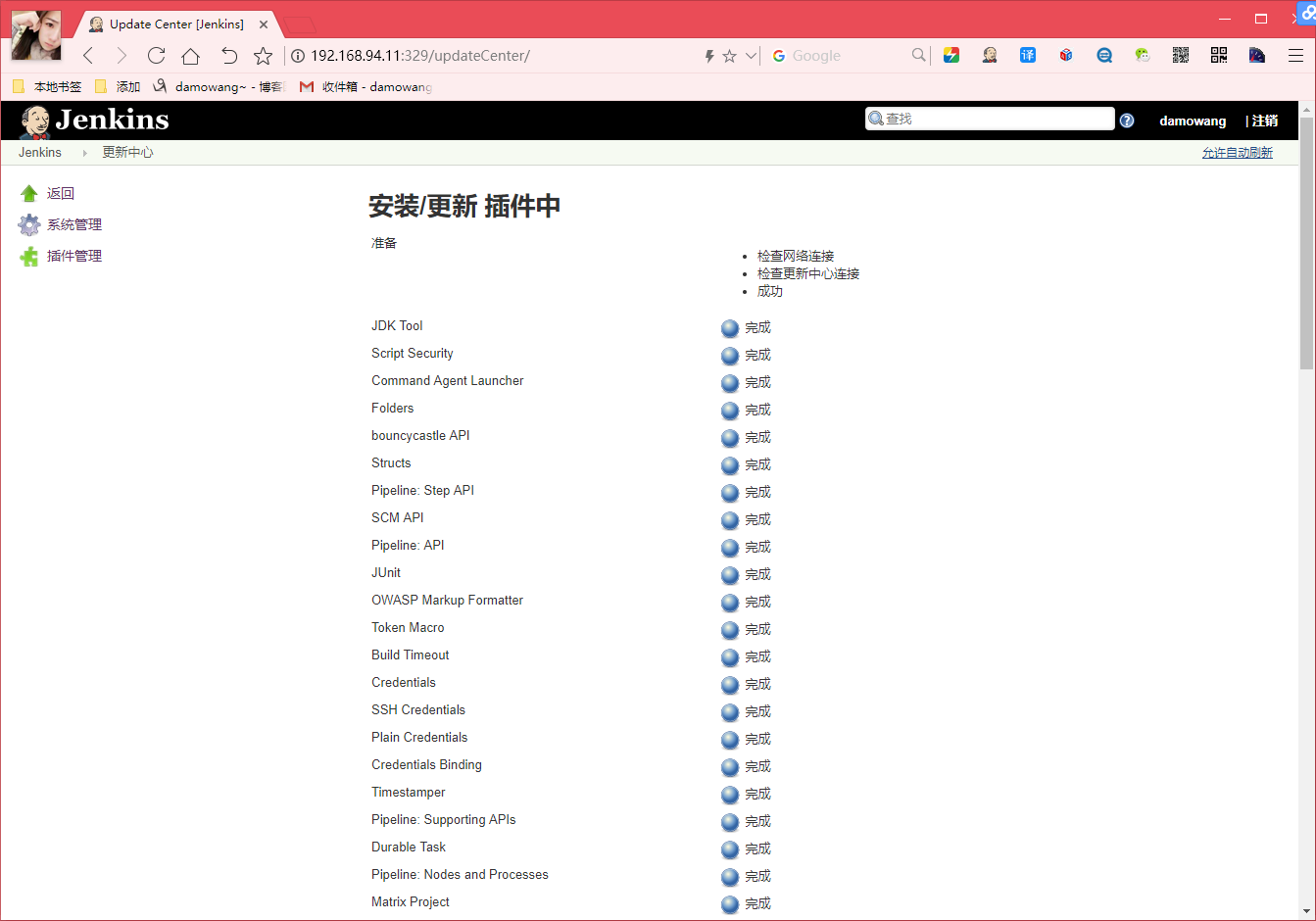The width and height of the screenshot is (1316, 921).
Task: Select the Credentials Binding plugin name
Action: [x=426, y=764]
